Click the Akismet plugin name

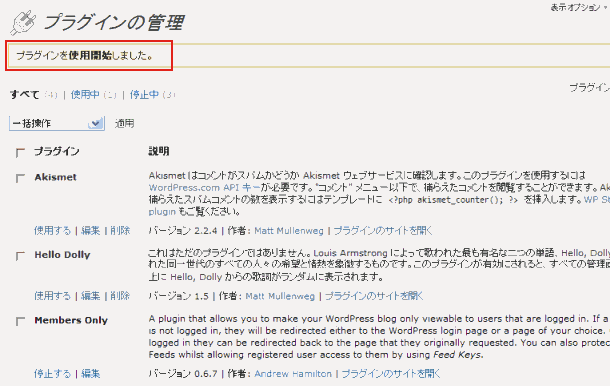point(56,177)
